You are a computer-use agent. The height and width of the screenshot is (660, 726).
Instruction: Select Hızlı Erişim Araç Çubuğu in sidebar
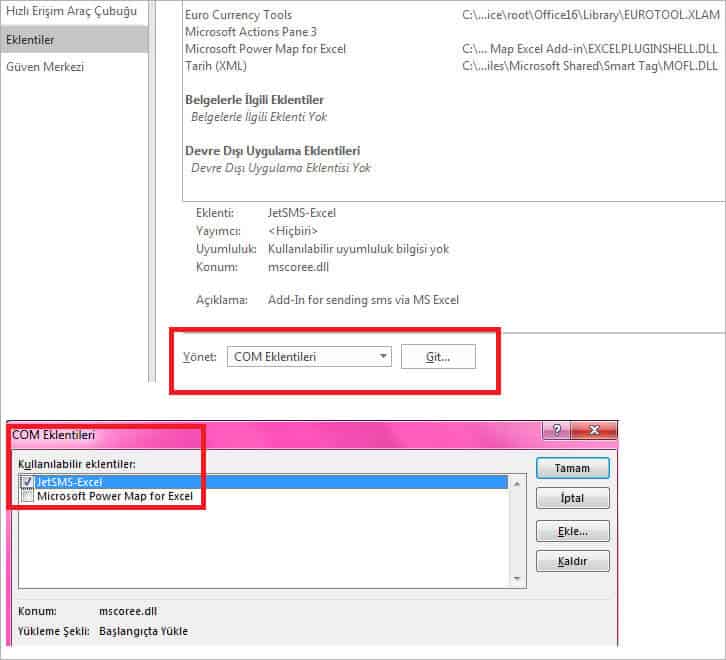coord(71,12)
